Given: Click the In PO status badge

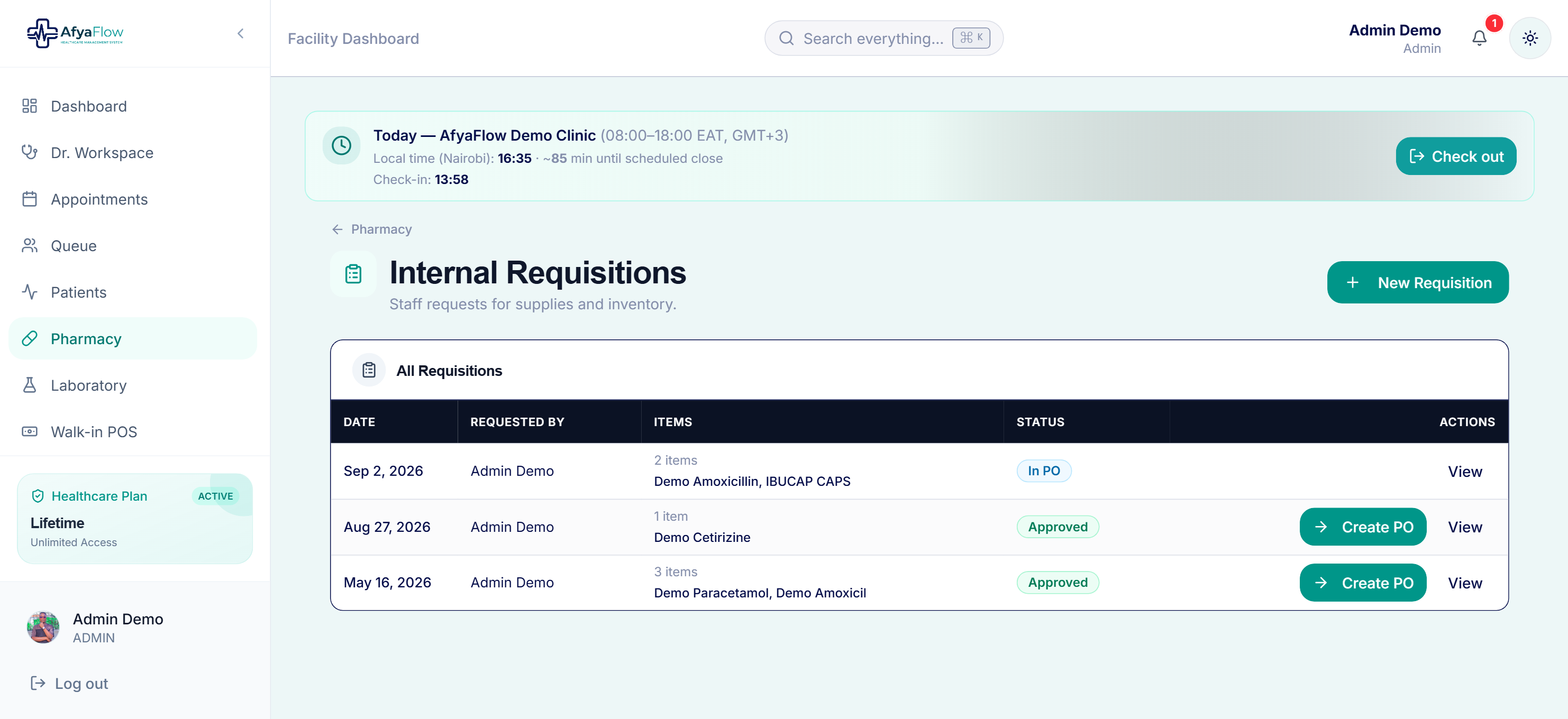Looking at the screenshot, I should [x=1044, y=471].
